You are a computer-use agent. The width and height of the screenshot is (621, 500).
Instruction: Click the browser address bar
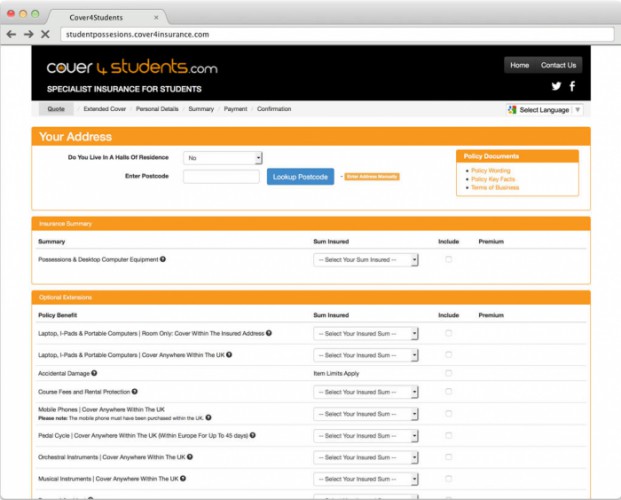[337, 34]
